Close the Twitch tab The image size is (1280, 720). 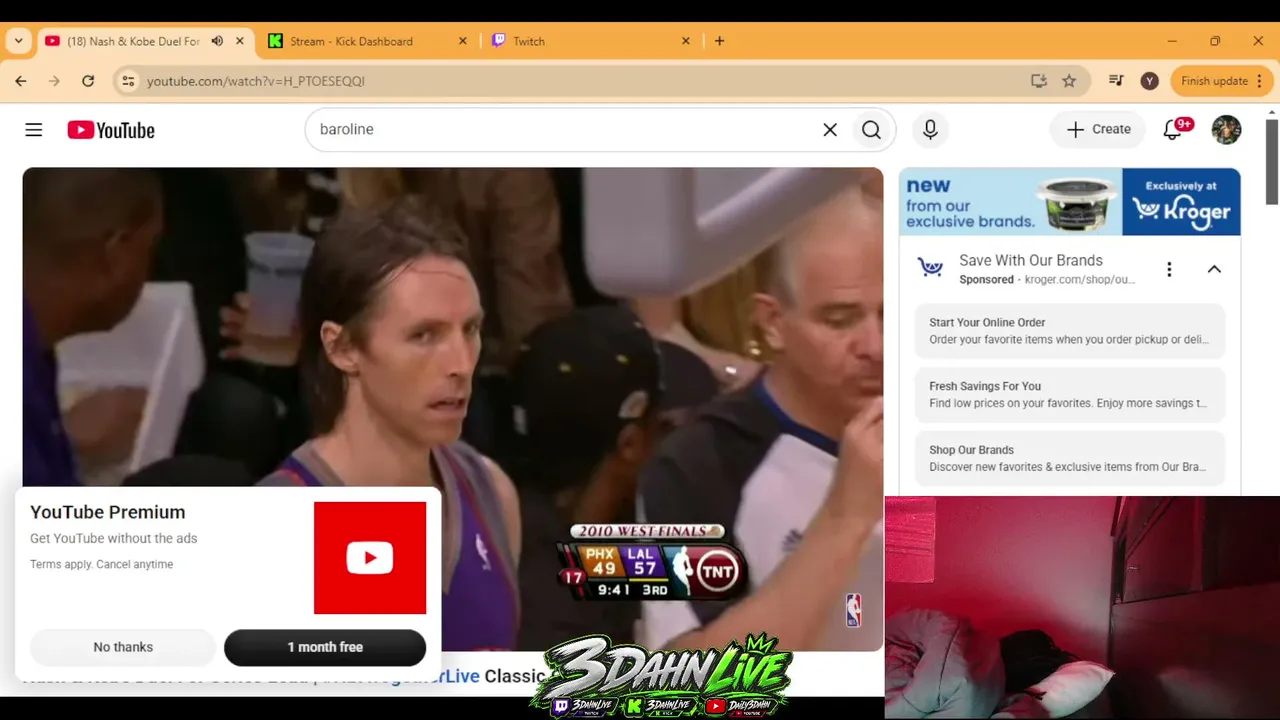tap(686, 41)
